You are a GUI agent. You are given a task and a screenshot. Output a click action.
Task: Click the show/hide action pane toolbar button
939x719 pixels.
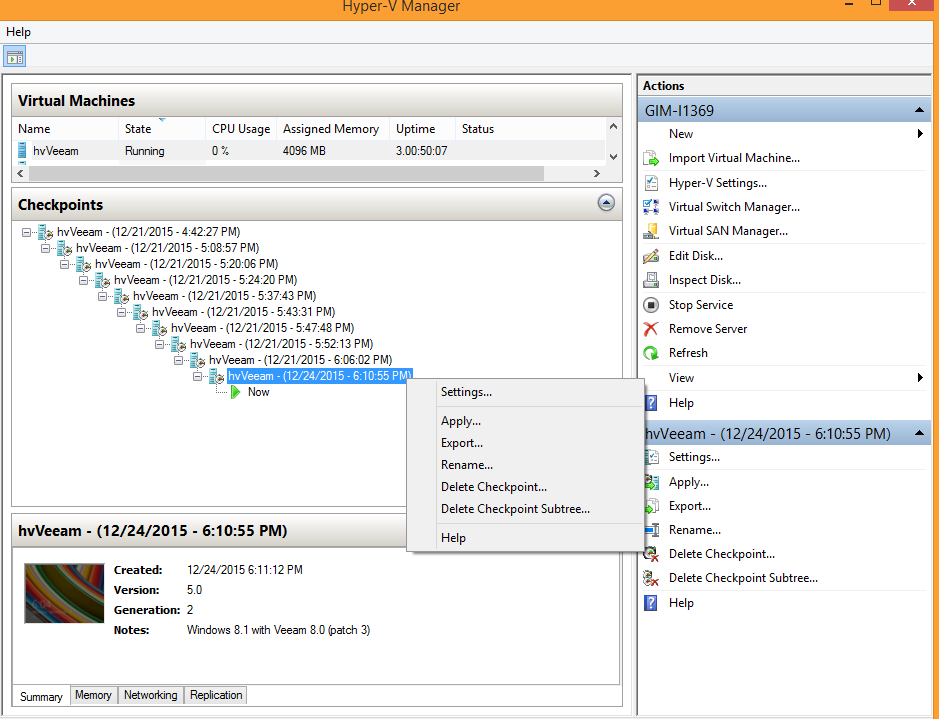[x=15, y=56]
